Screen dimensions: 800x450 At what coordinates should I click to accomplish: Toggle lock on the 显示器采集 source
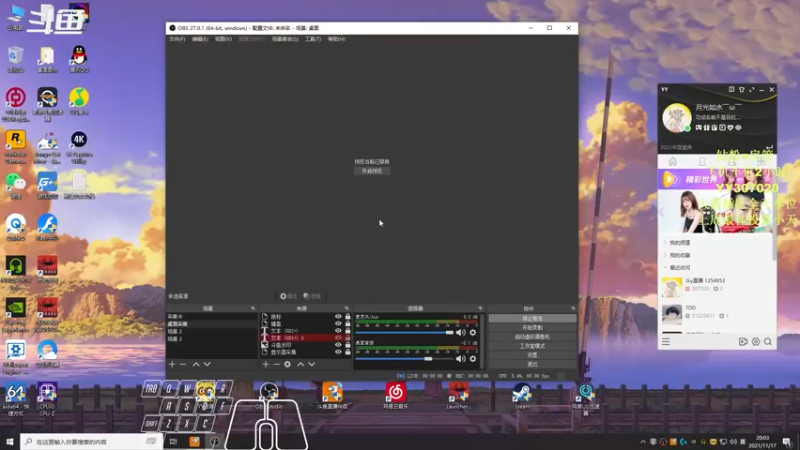pyautogui.click(x=347, y=352)
